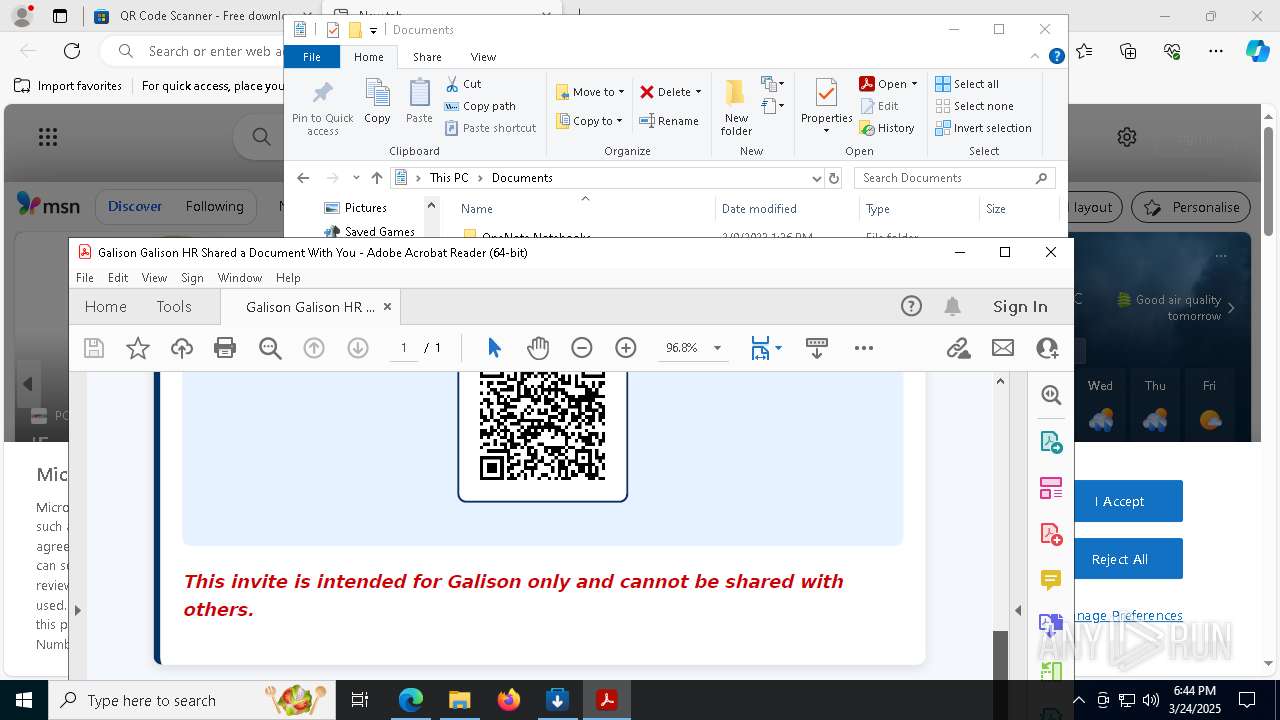The width and height of the screenshot is (1280, 720).
Task: Click Pin to Quick access in Explorer
Action: click(x=322, y=108)
